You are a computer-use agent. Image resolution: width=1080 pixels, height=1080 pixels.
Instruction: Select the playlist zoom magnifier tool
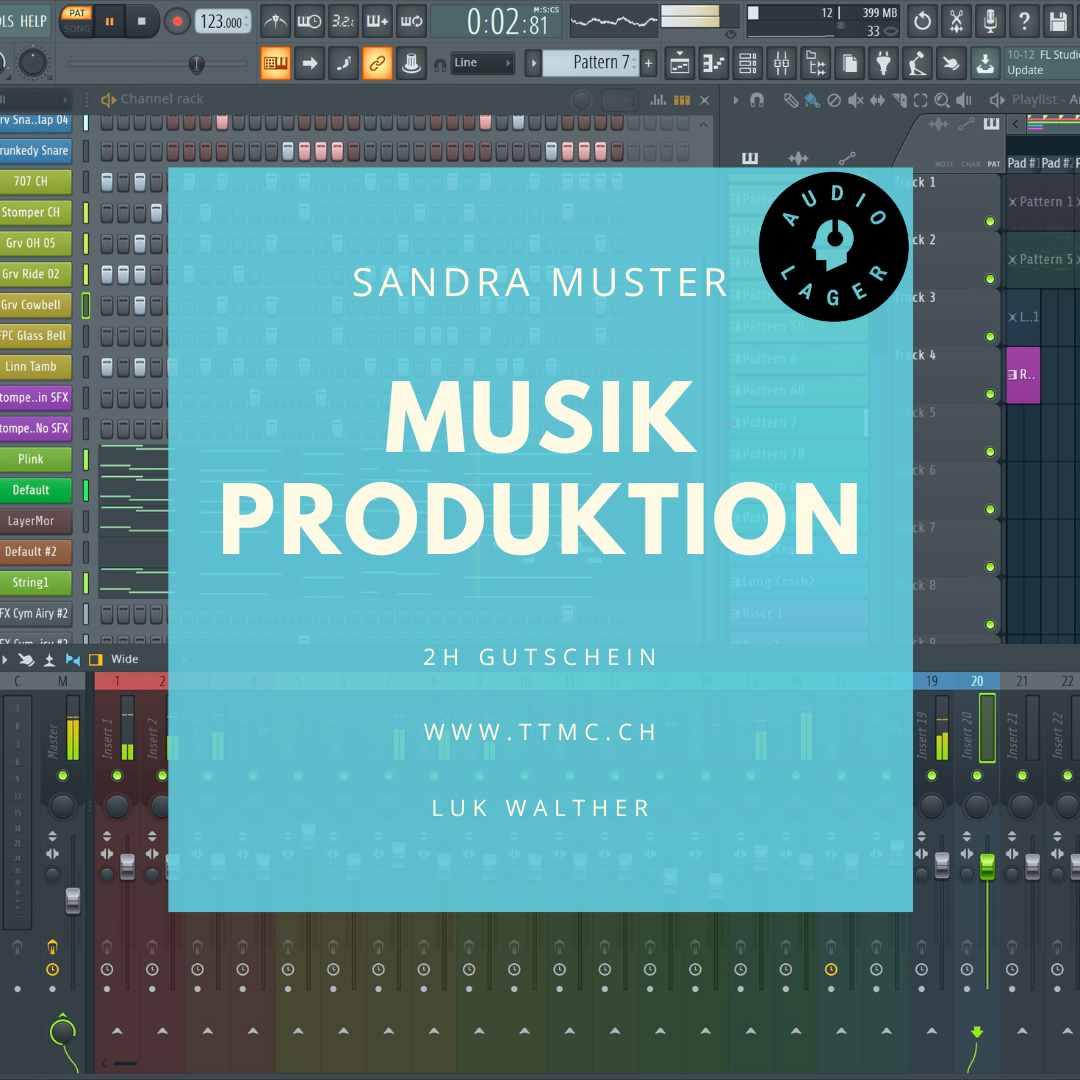coord(942,101)
